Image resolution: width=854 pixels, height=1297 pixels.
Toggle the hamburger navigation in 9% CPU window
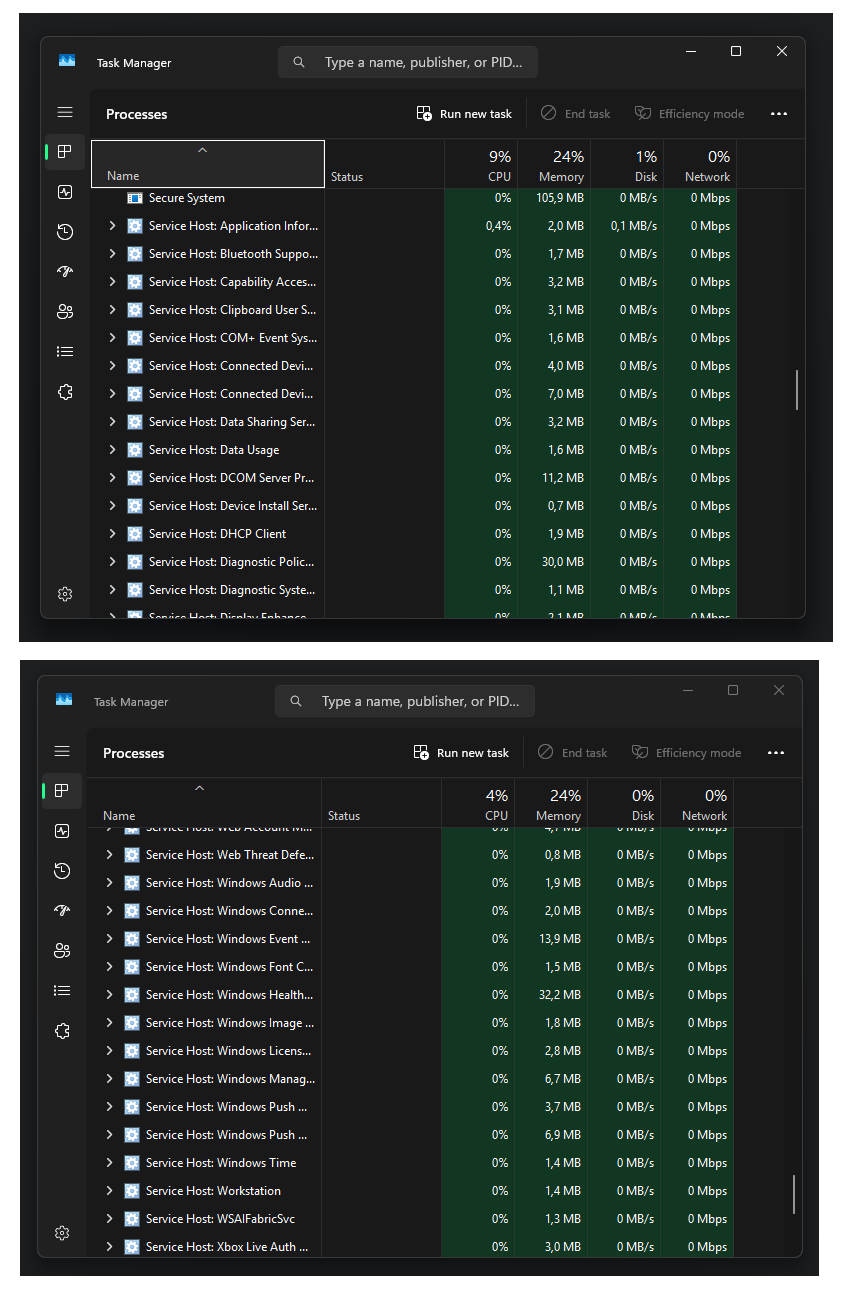pos(65,112)
